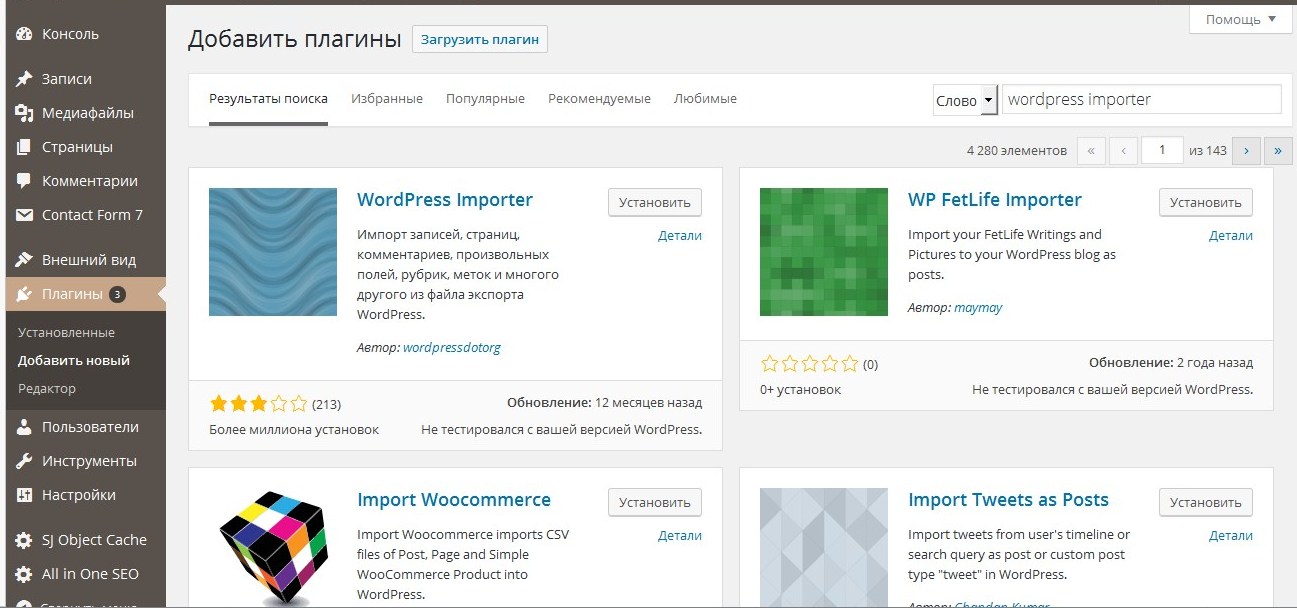The width and height of the screenshot is (1297, 608).
Task: Open the Слово search type dropdown
Action: tap(965, 100)
